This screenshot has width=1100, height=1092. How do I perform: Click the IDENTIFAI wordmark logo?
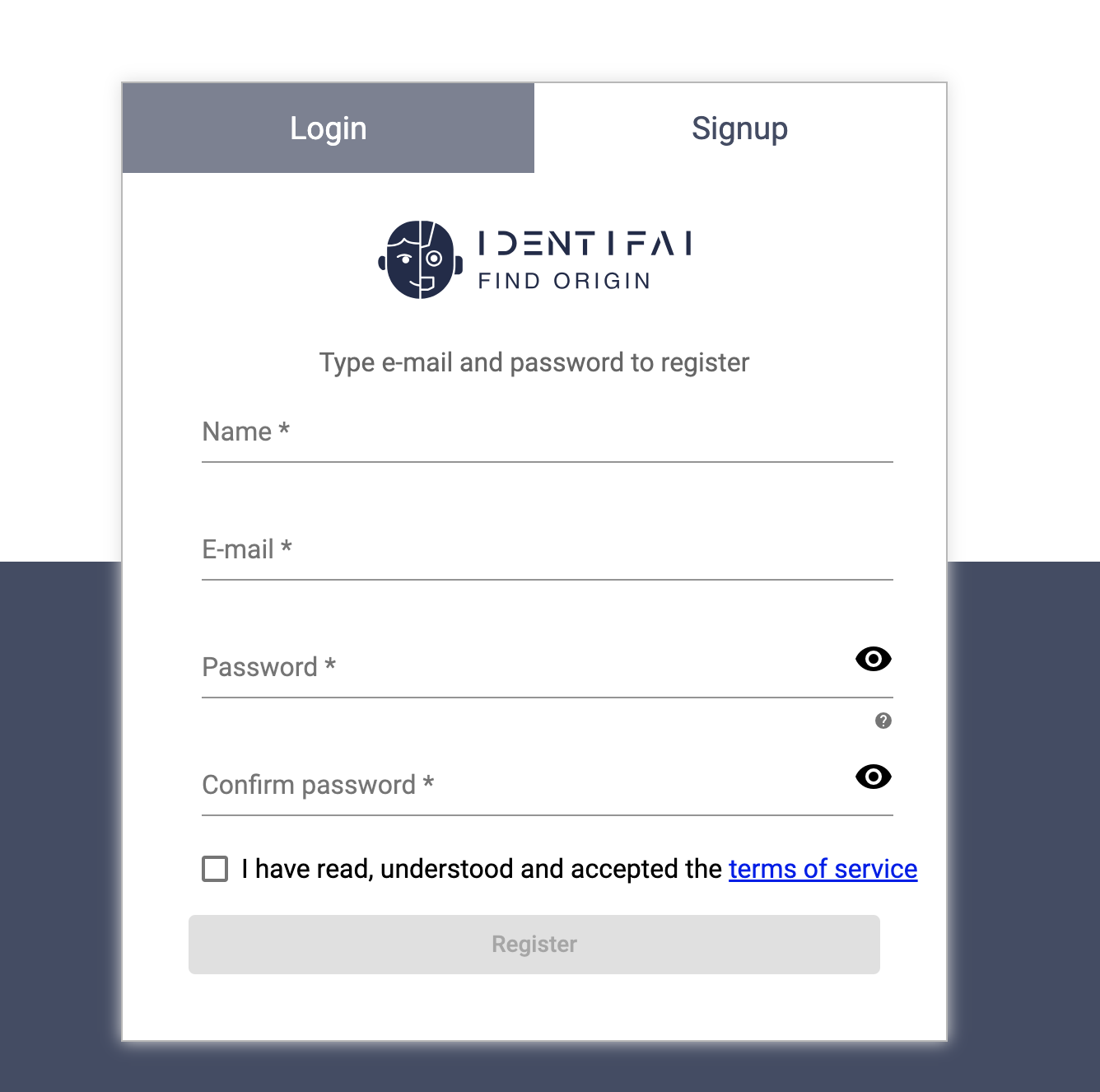click(585, 243)
